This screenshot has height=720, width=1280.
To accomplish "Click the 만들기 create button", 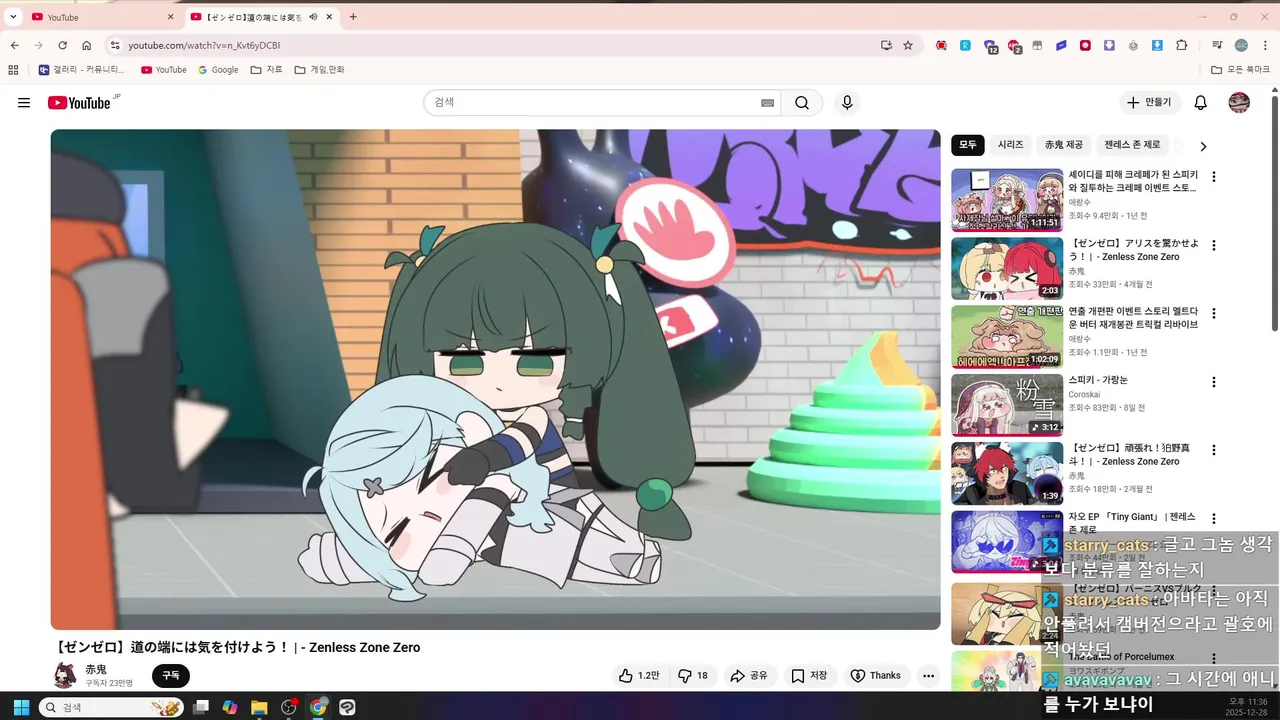I will [1150, 103].
